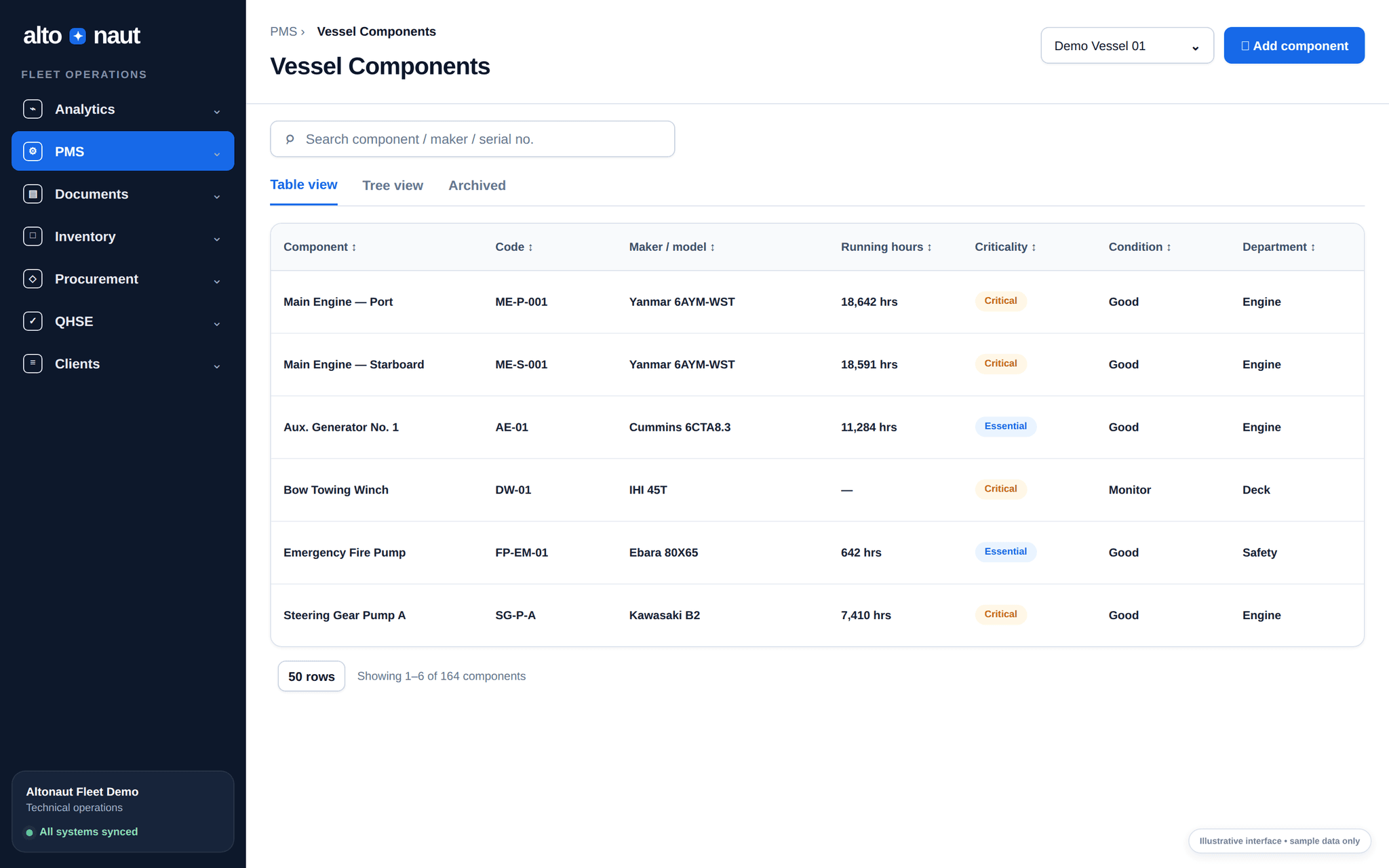This screenshot has height=868, width=1389.
Task: Expand the Procurement menu chevron
Action: coord(217,281)
